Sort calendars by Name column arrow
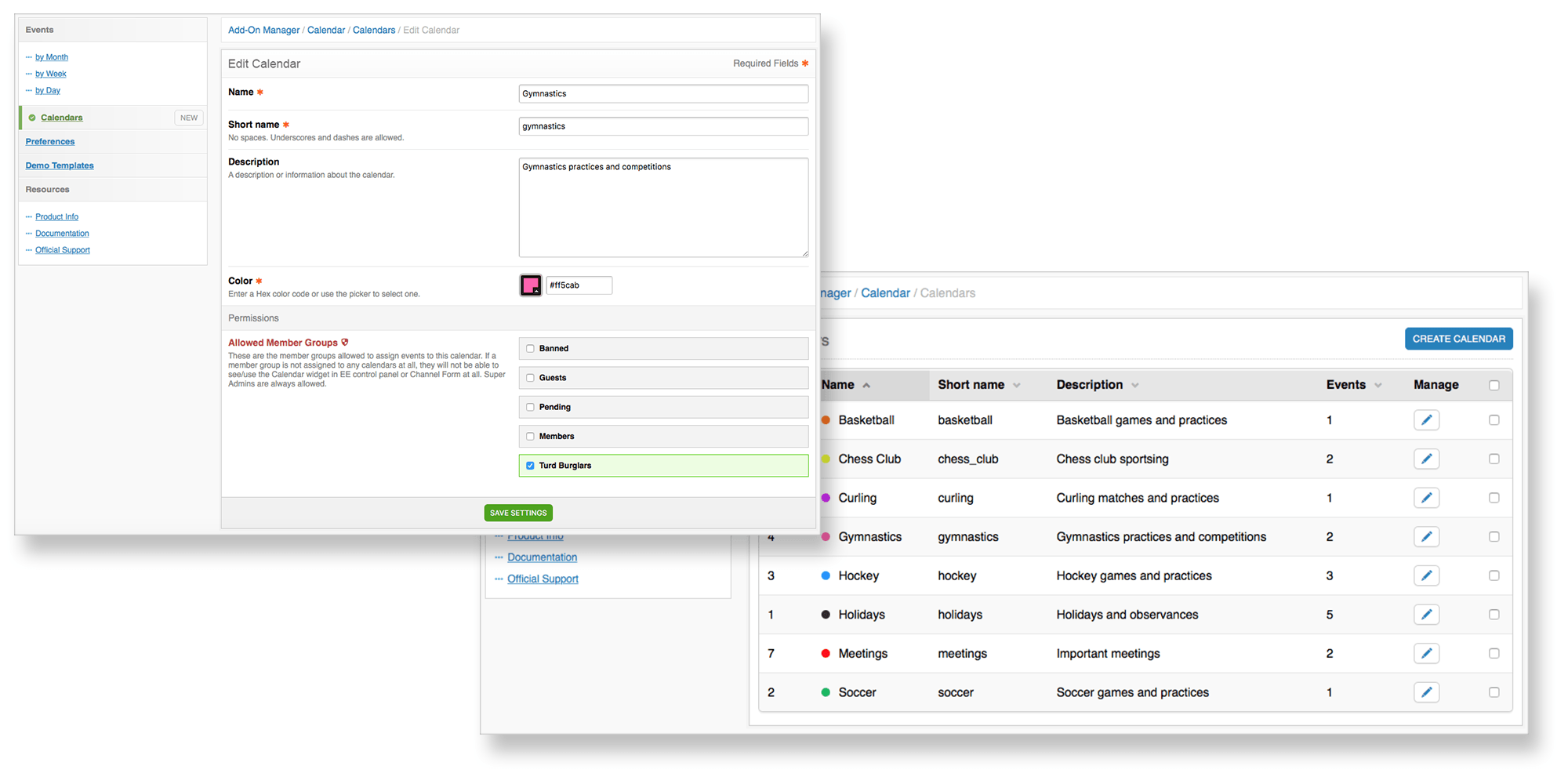The image size is (1568, 784). pos(866,386)
